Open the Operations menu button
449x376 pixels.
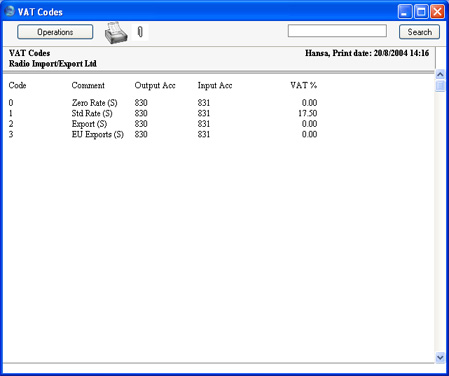pyautogui.click(x=55, y=32)
